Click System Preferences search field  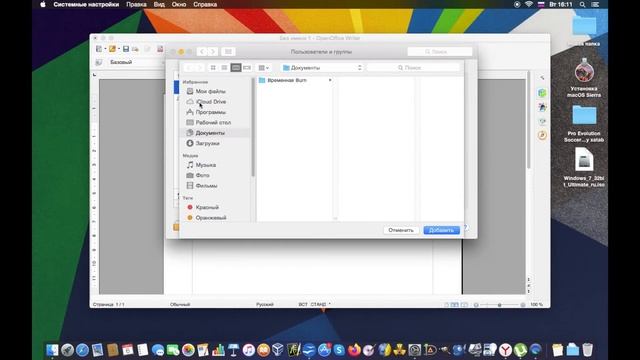440,52
